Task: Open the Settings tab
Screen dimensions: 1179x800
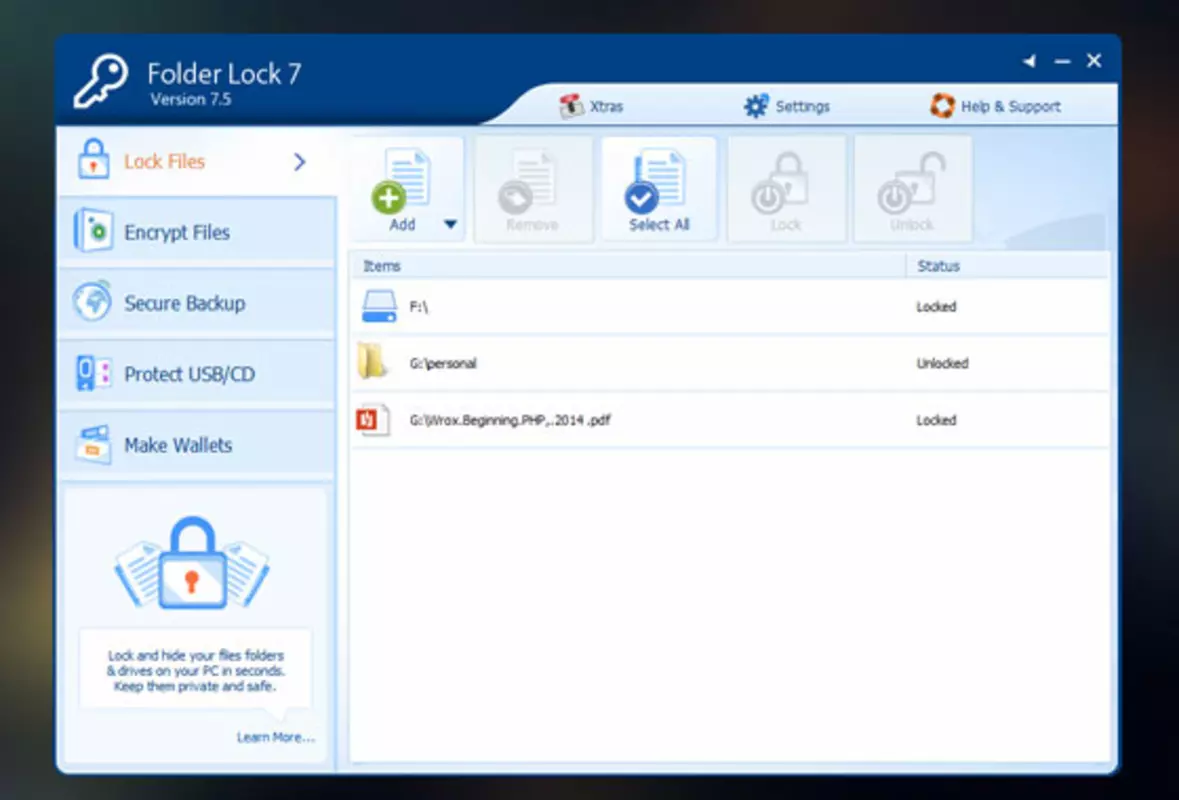Action: [786, 106]
